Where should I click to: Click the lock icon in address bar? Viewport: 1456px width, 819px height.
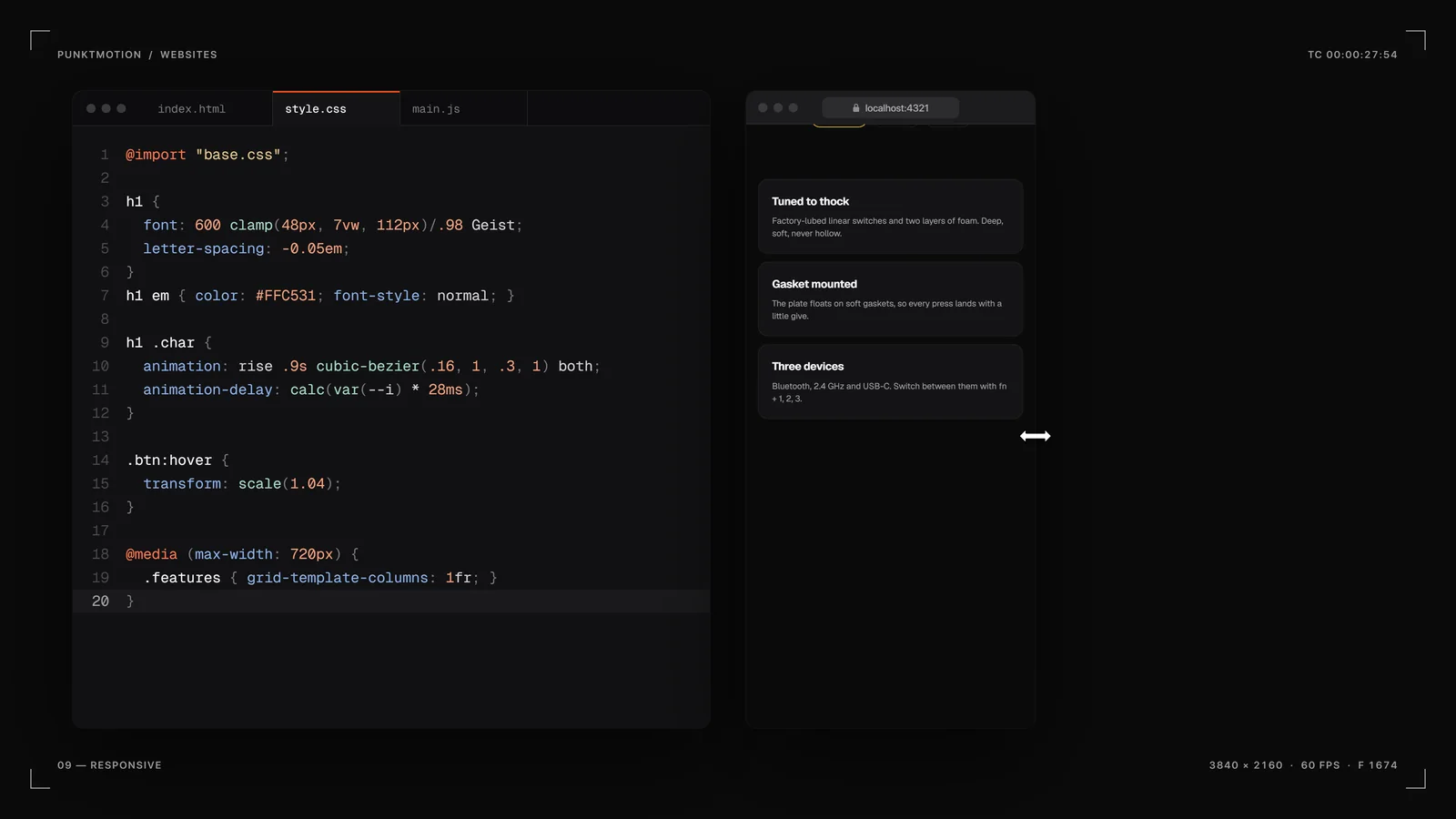coord(856,107)
